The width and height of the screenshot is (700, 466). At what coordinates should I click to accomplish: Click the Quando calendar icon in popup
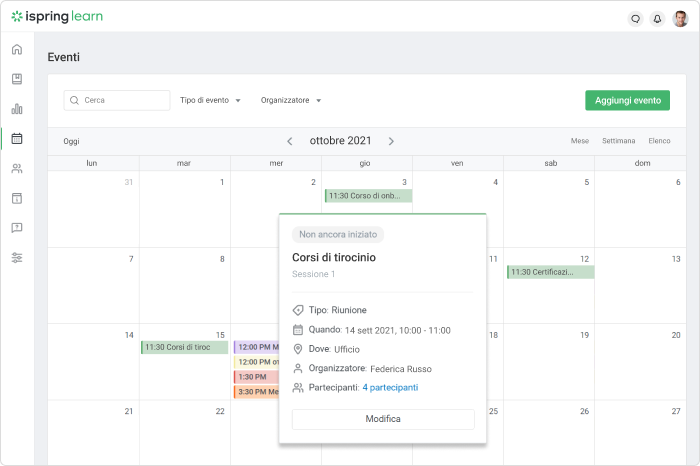click(298, 330)
